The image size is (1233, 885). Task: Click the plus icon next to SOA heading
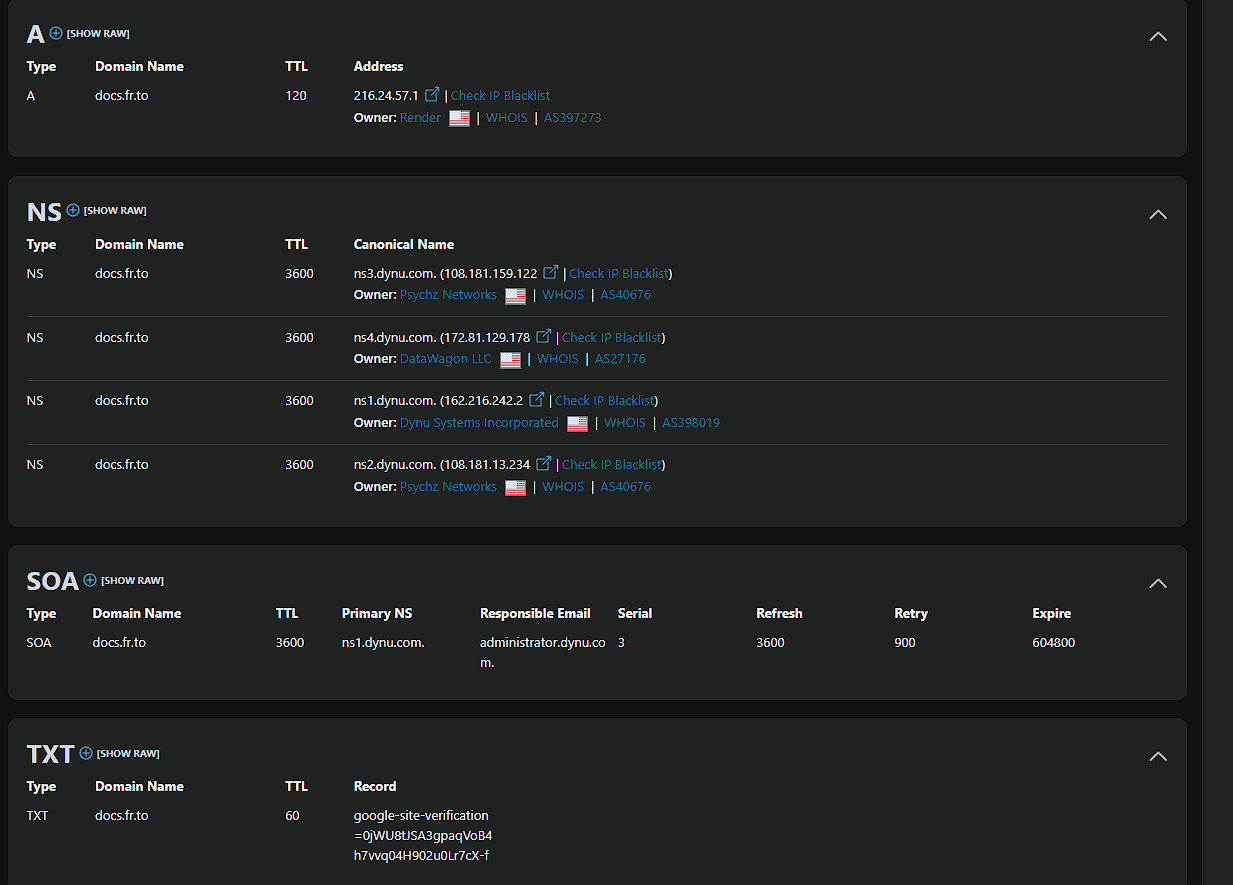point(90,580)
